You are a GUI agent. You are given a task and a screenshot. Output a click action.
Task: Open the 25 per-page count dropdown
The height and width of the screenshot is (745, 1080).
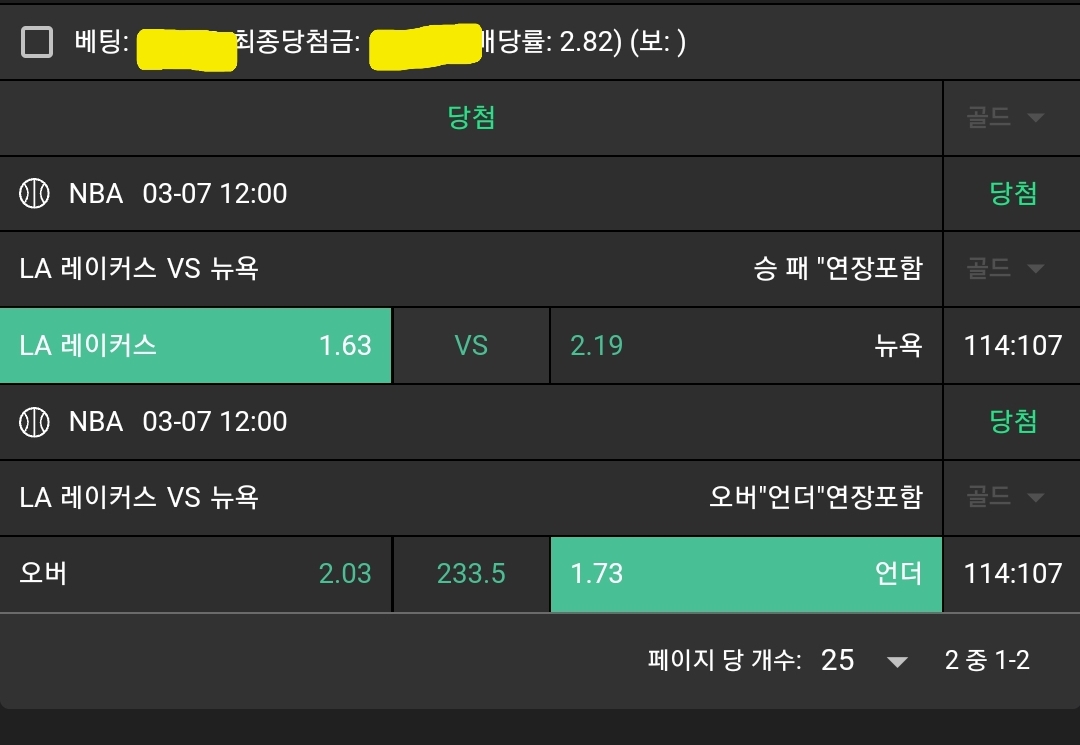click(x=864, y=660)
